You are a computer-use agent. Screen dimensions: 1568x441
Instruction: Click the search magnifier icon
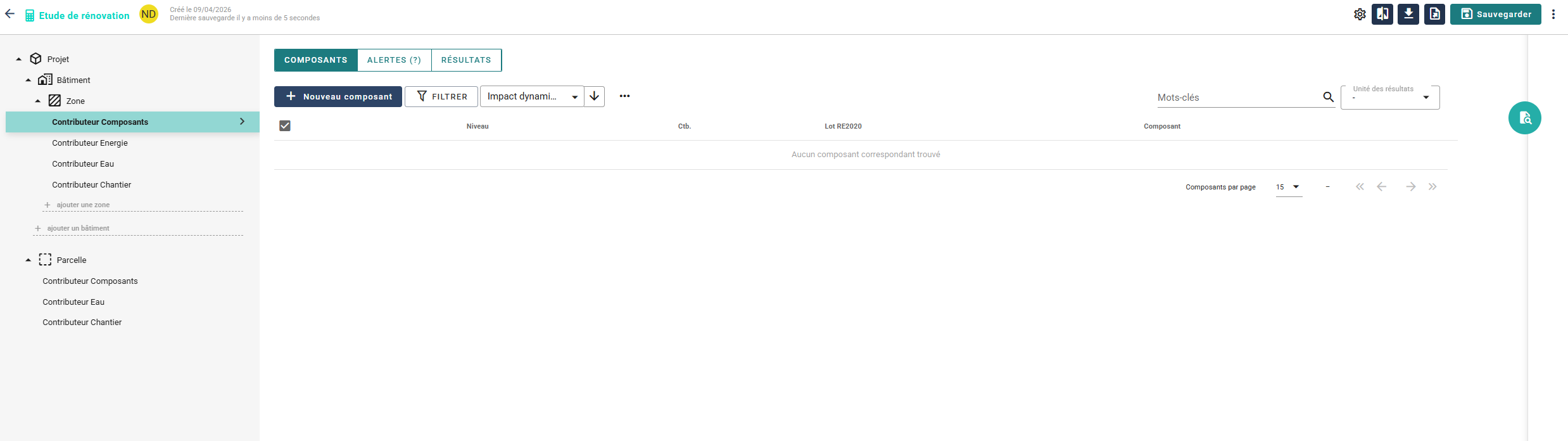point(1328,97)
